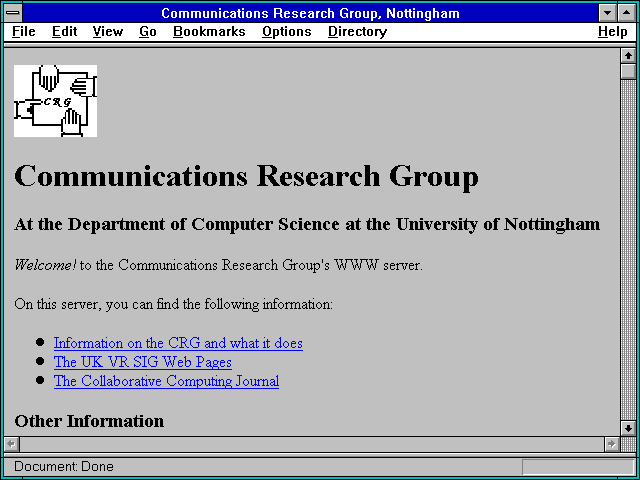Image resolution: width=640 pixels, height=480 pixels.
Task: Open 'The UK VR SIG Web Pages' link
Action: pyautogui.click(x=143, y=362)
